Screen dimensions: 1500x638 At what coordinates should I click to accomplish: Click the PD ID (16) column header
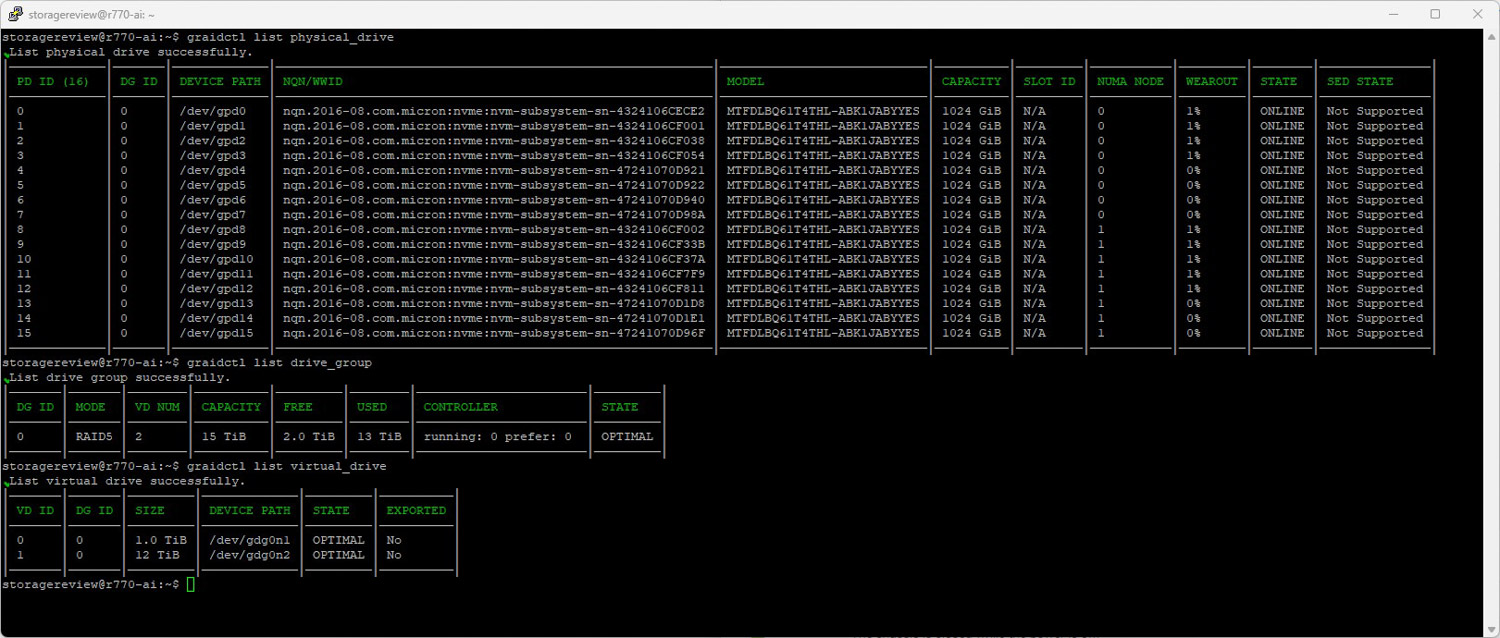53,82
